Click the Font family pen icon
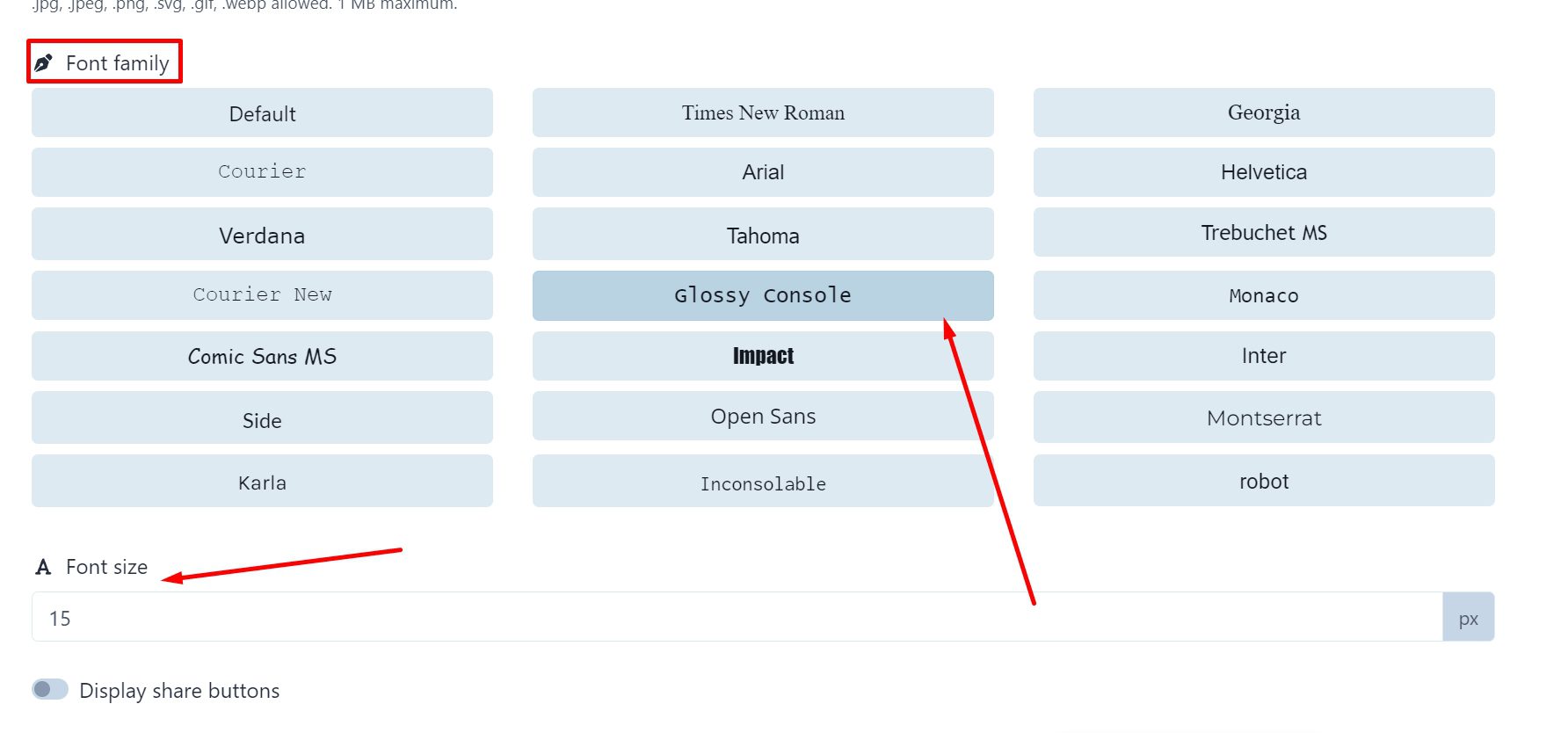This screenshot has width=1568, height=733. click(43, 63)
